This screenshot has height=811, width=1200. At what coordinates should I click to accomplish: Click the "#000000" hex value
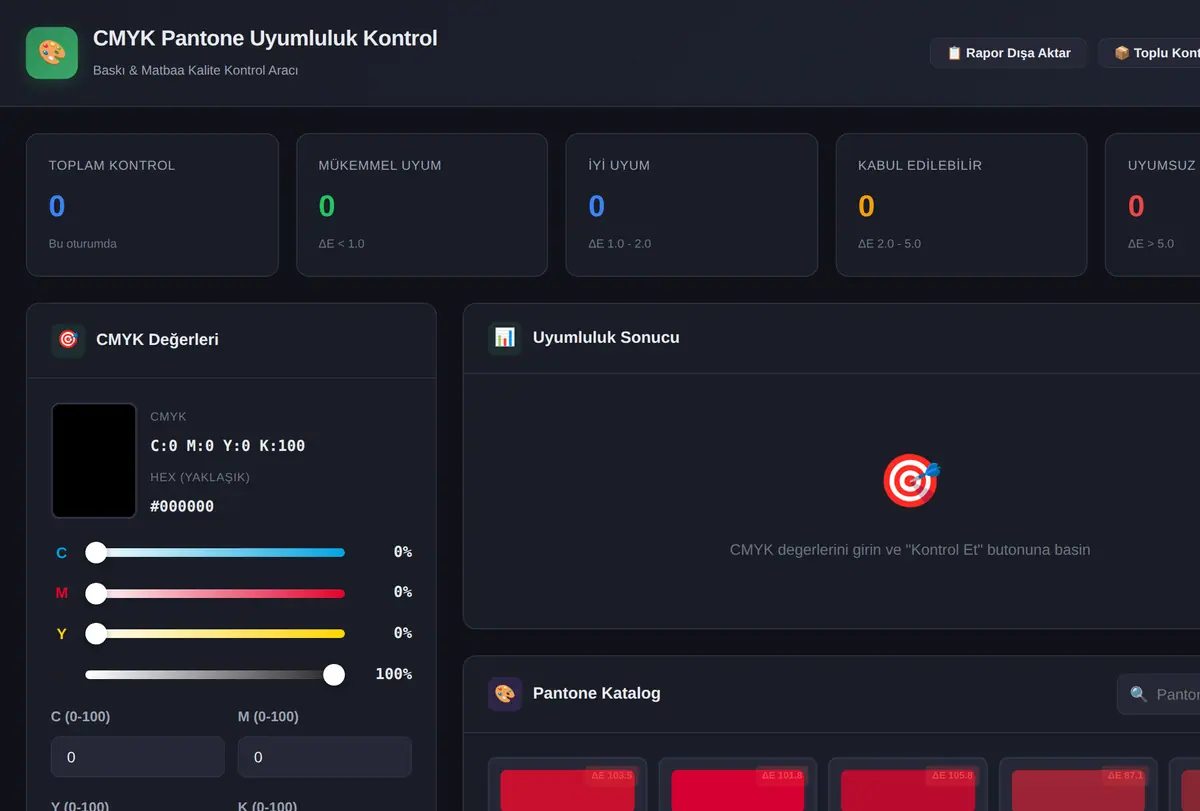tap(182, 506)
